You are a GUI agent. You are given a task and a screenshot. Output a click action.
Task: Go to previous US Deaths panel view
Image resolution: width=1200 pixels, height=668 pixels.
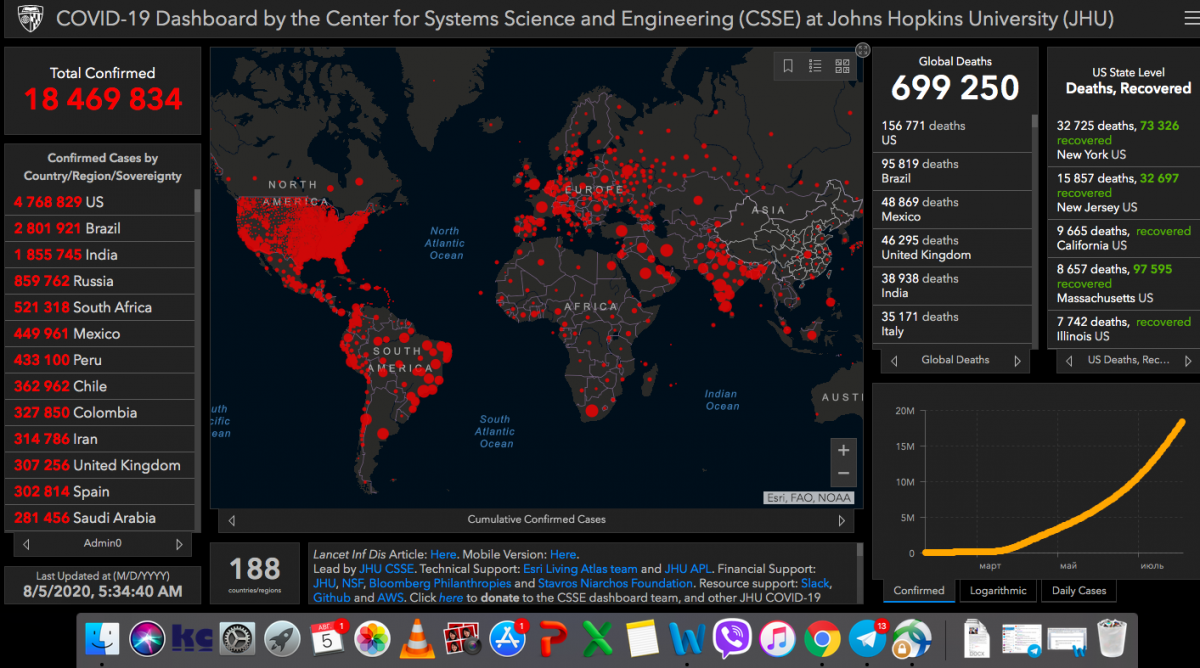(1069, 361)
